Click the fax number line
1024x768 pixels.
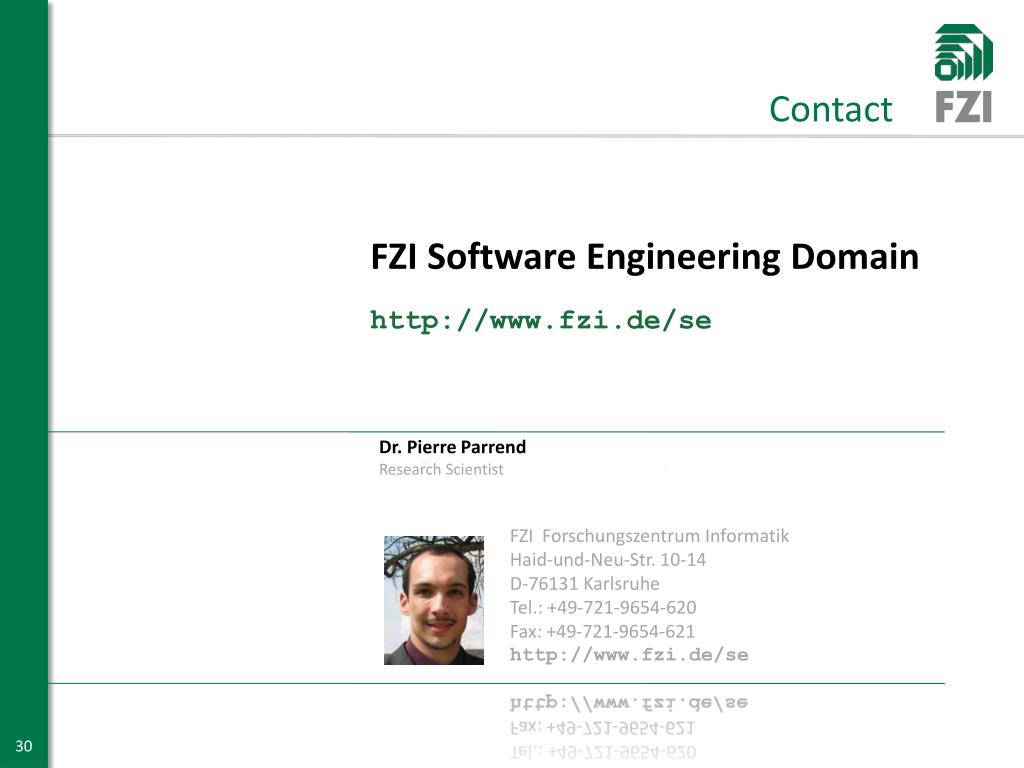click(x=602, y=631)
